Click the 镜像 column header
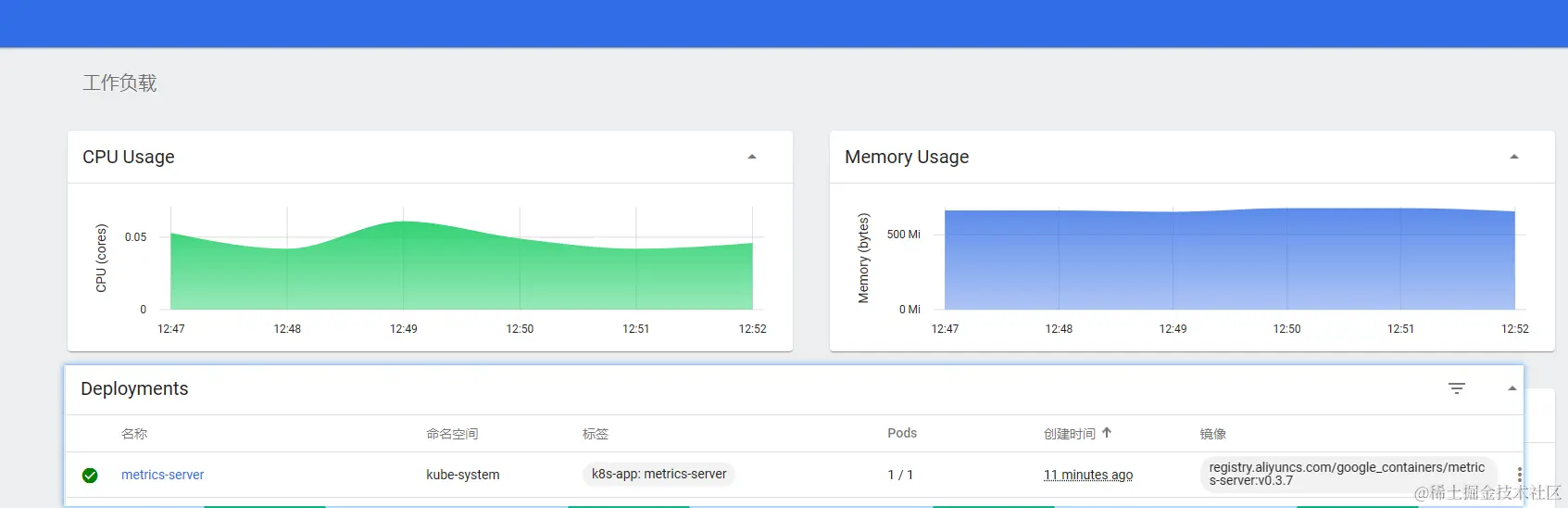The width and height of the screenshot is (1568, 508). pyautogui.click(x=1213, y=434)
